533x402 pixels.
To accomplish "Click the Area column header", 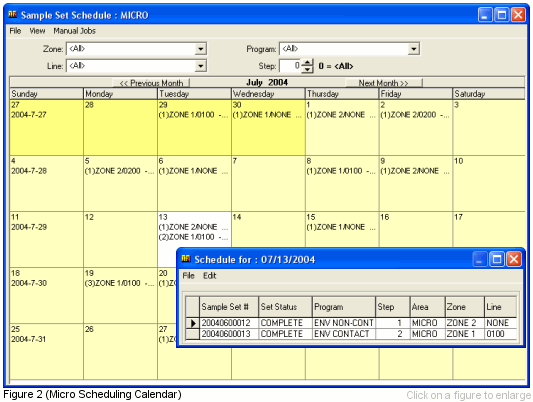I will 428,307.
